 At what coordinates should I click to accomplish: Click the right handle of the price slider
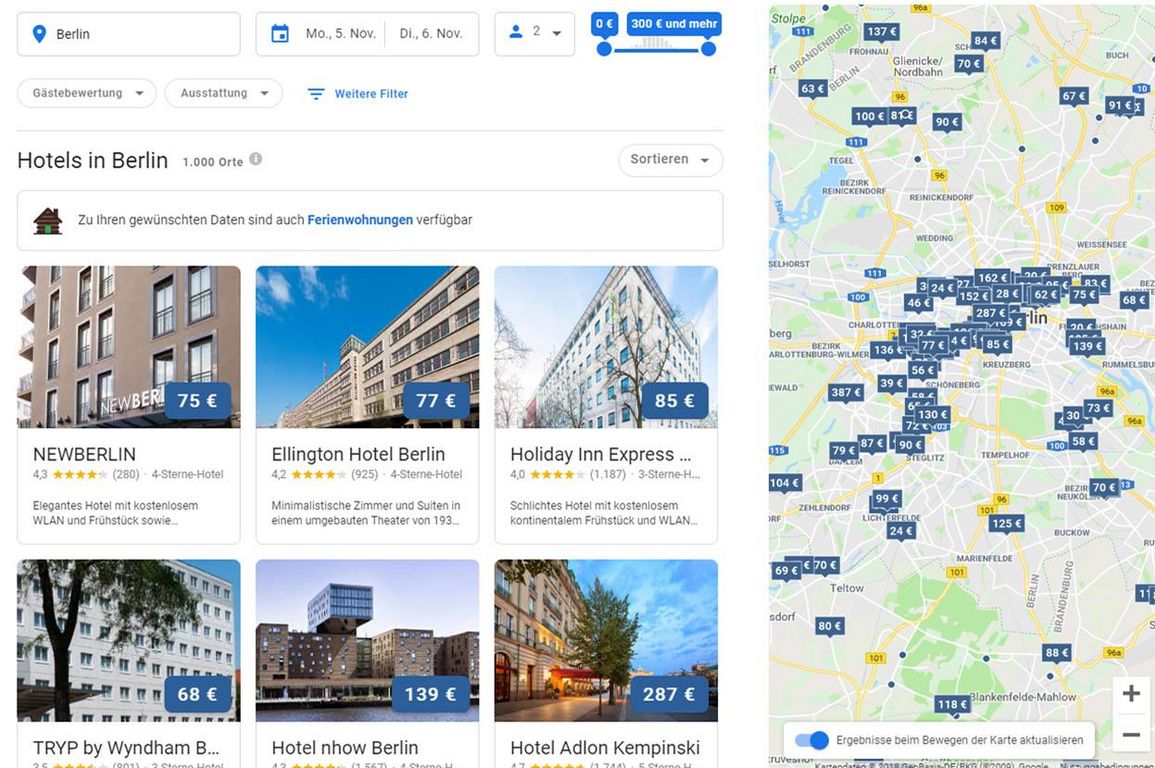[708, 49]
